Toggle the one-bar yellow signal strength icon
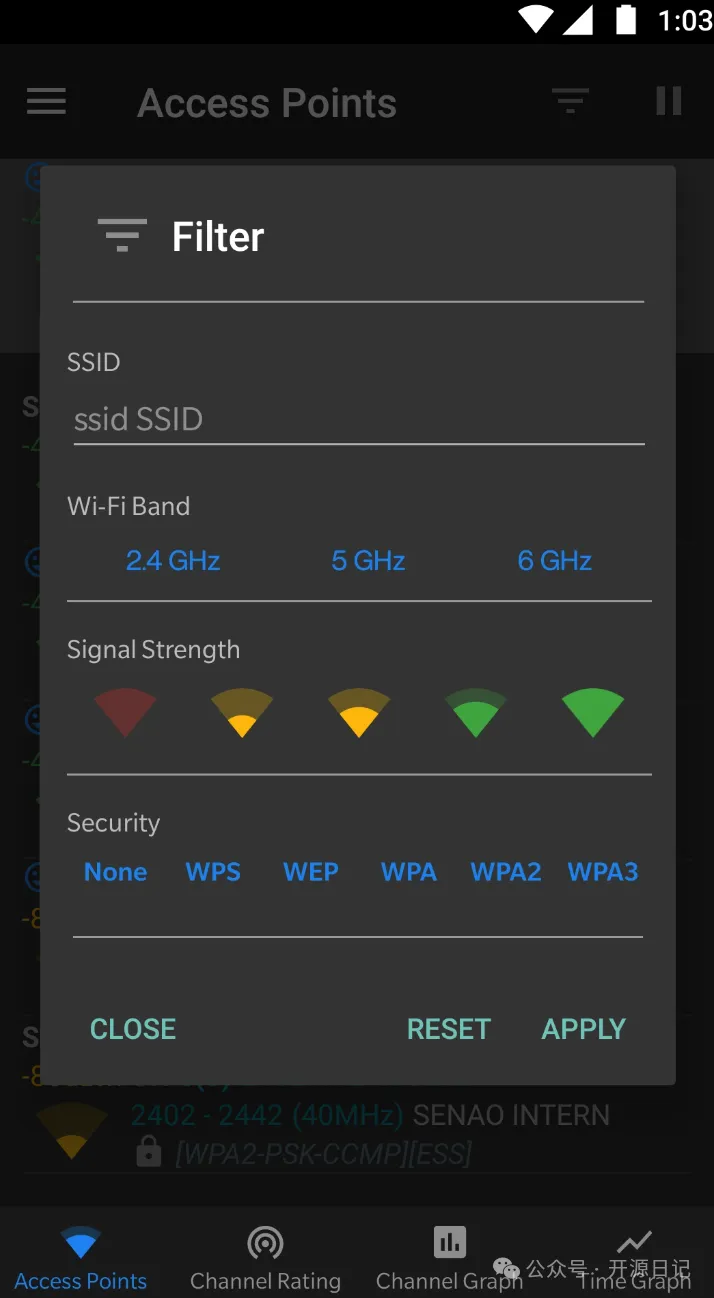 pos(242,712)
